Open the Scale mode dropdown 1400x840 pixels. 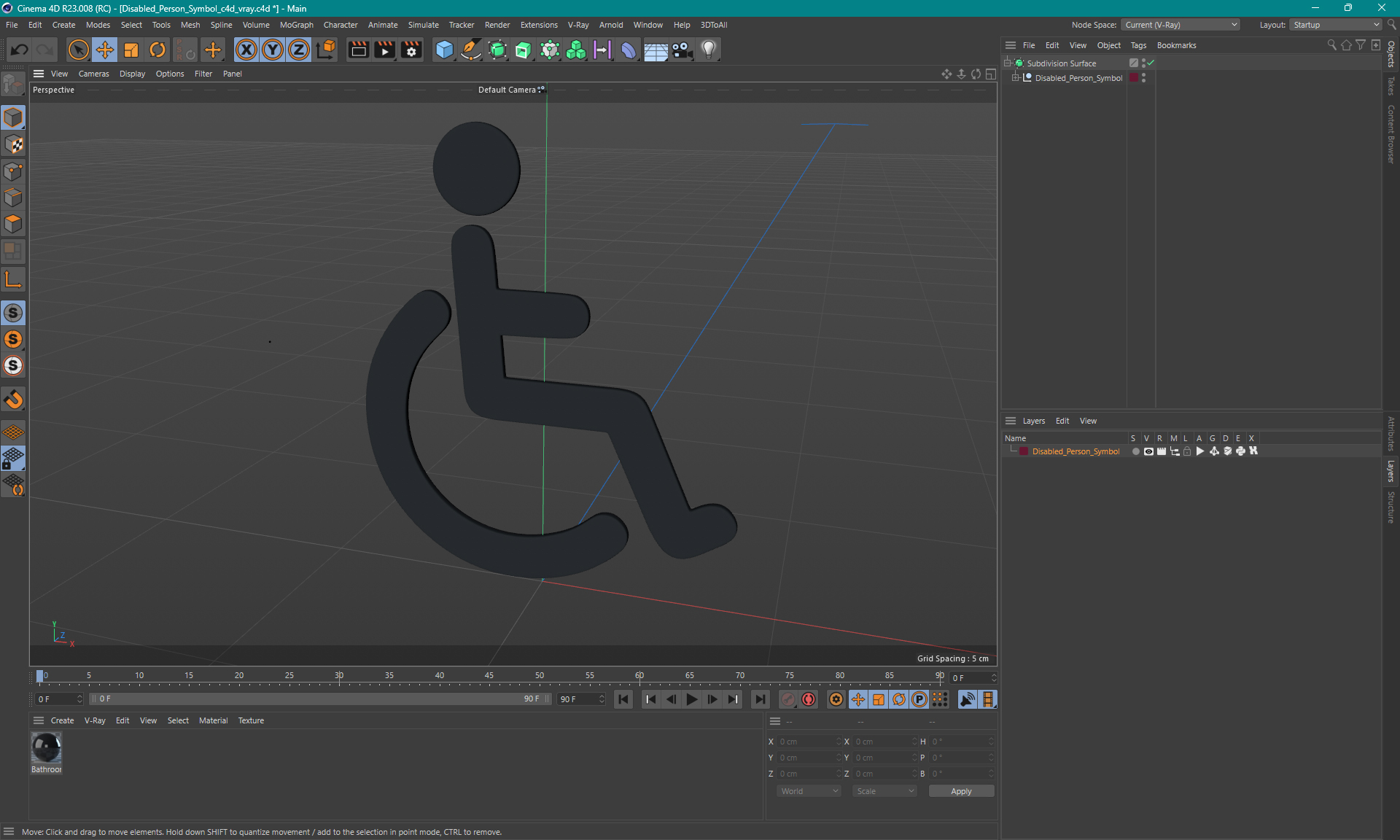coord(884,791)
